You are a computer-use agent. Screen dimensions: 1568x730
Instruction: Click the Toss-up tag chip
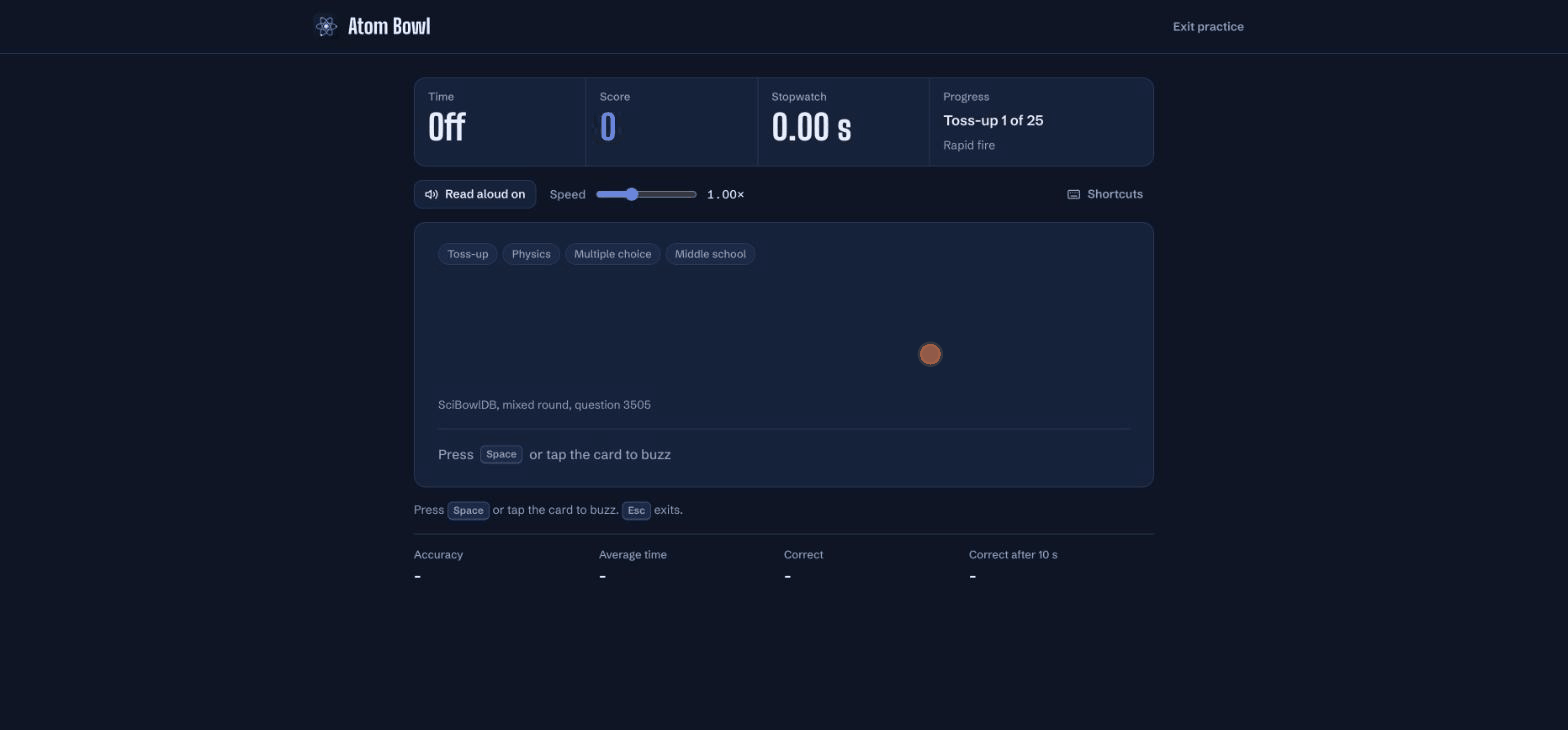(468, 254)
